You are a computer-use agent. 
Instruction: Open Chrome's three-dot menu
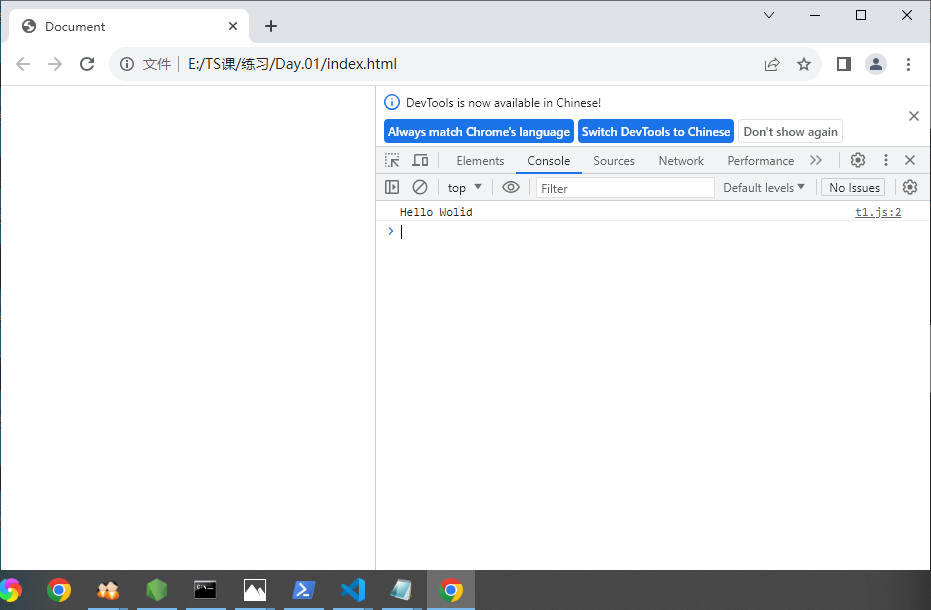coord(908,63)
